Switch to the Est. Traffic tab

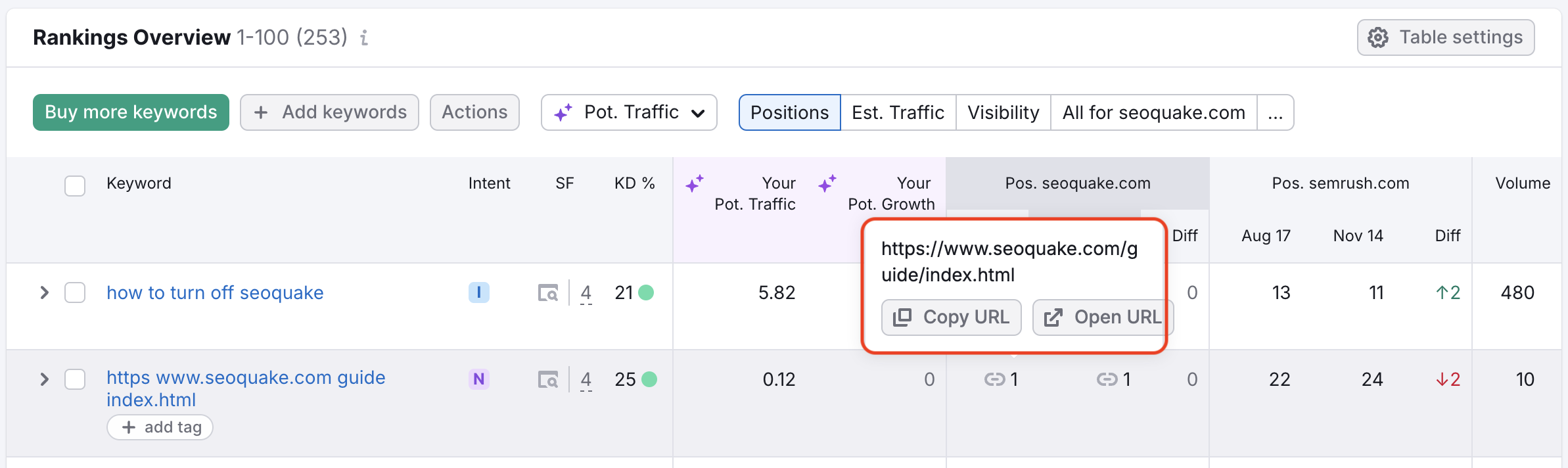click(898, 112)
